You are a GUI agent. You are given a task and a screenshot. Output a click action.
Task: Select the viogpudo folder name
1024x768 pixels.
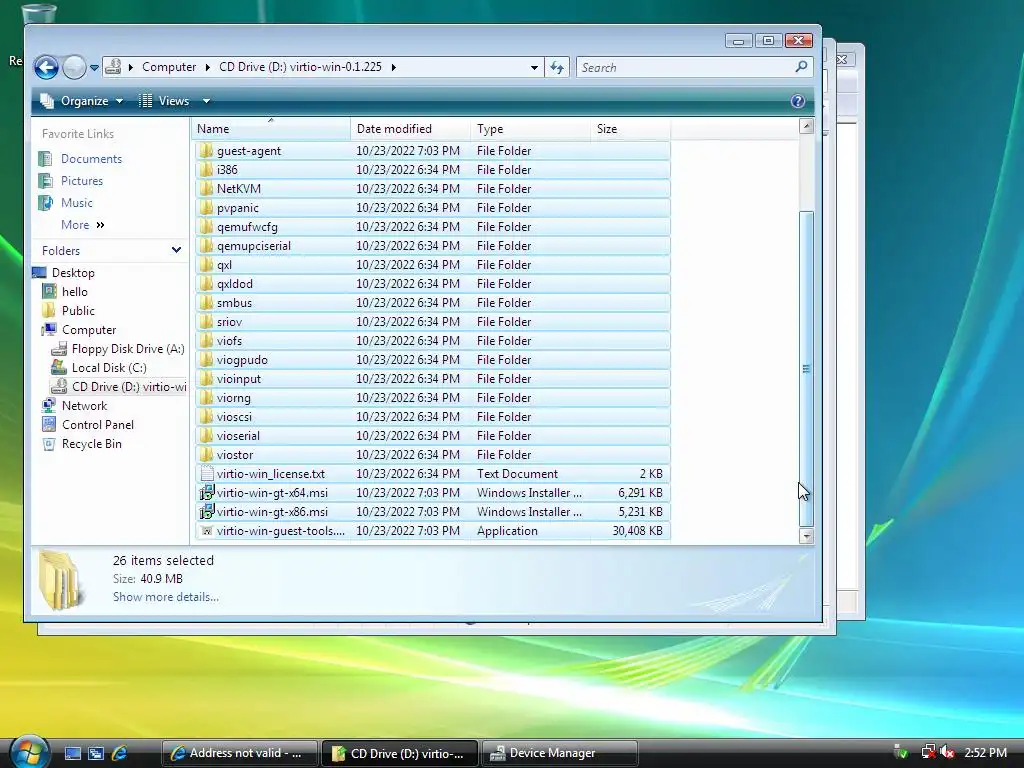pyautogui.click(x=242, y=360)
